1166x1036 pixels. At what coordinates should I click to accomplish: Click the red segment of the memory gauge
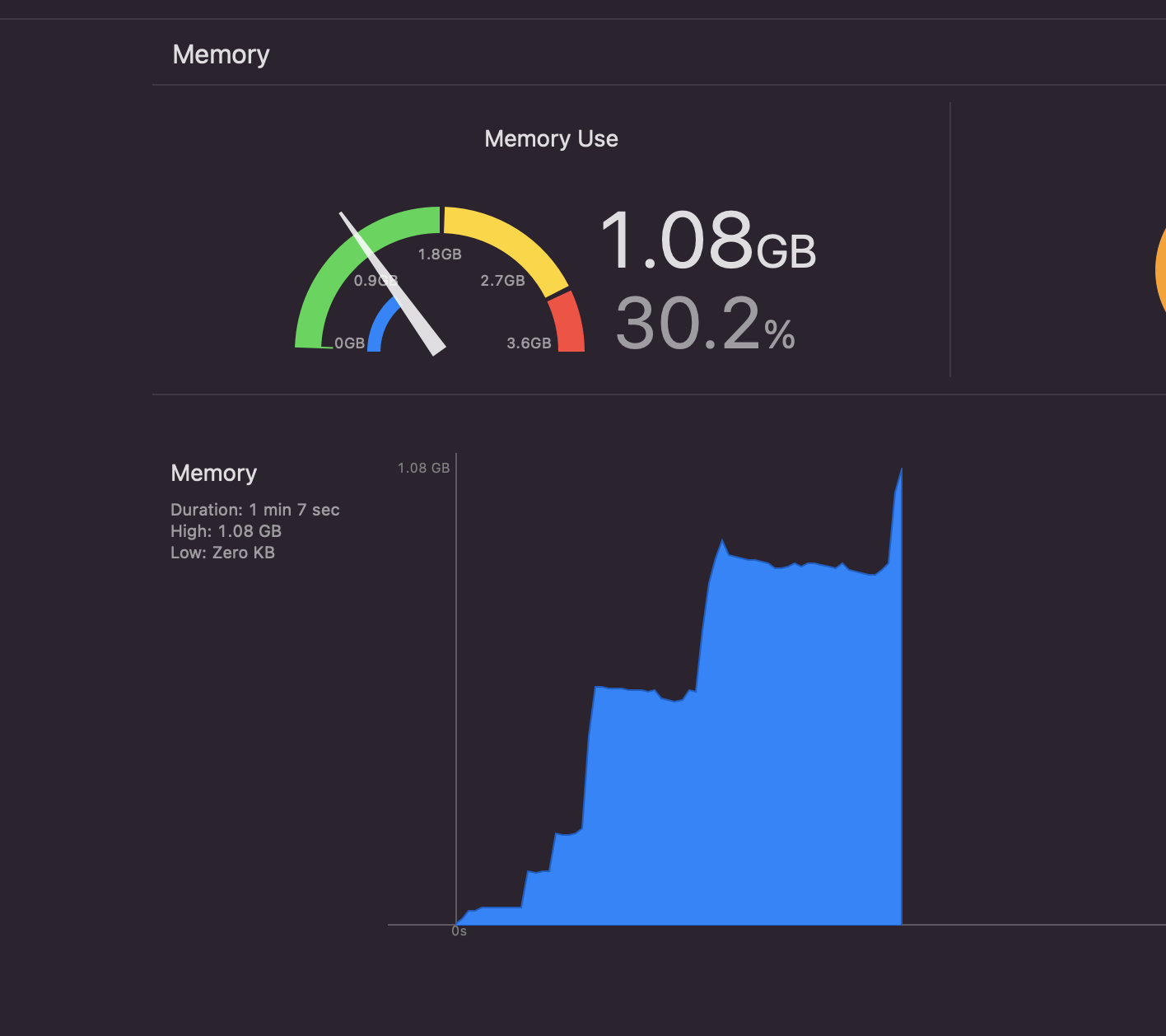coord(568,323)
